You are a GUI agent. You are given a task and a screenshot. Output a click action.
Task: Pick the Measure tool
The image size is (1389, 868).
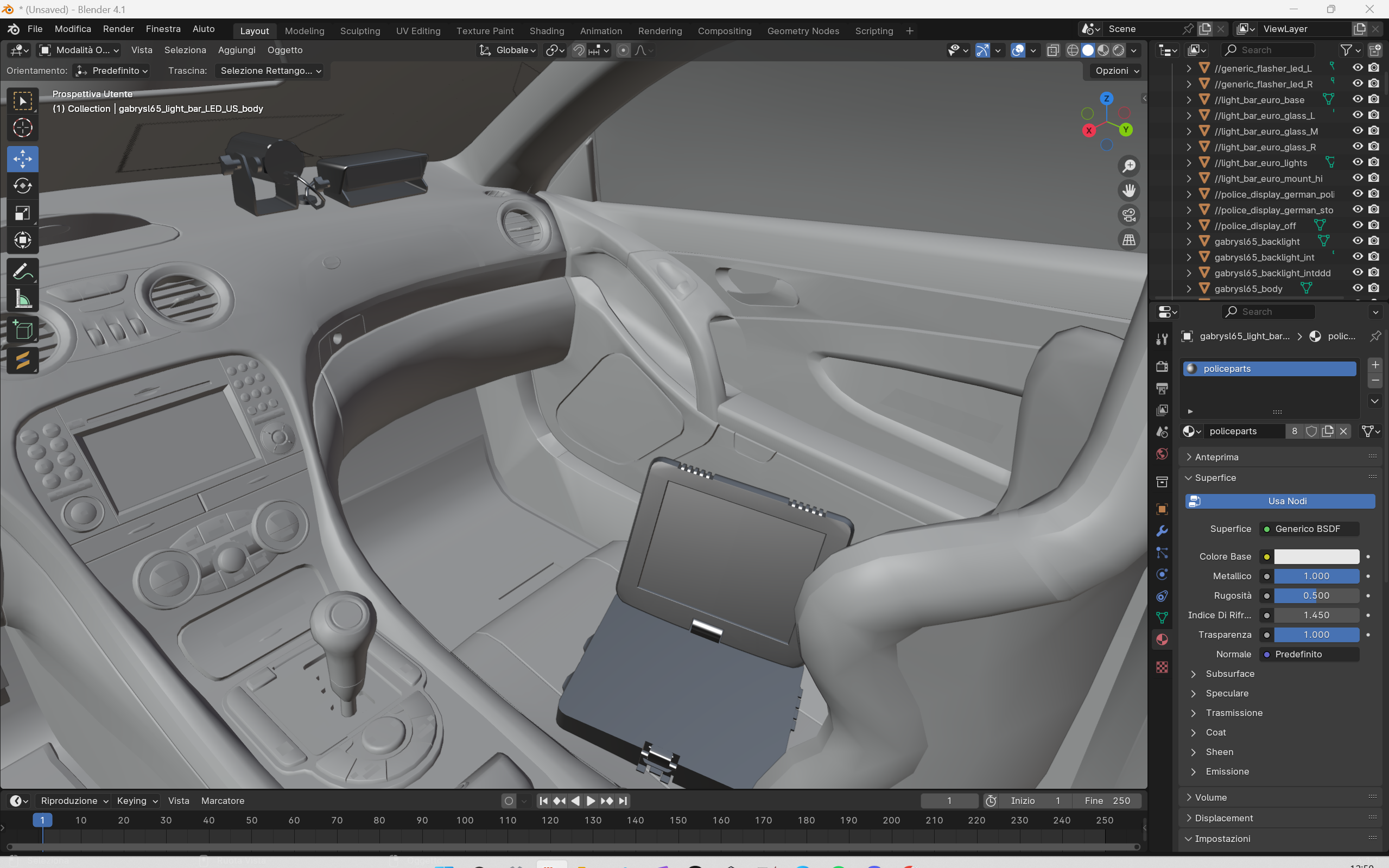point(22,299)
